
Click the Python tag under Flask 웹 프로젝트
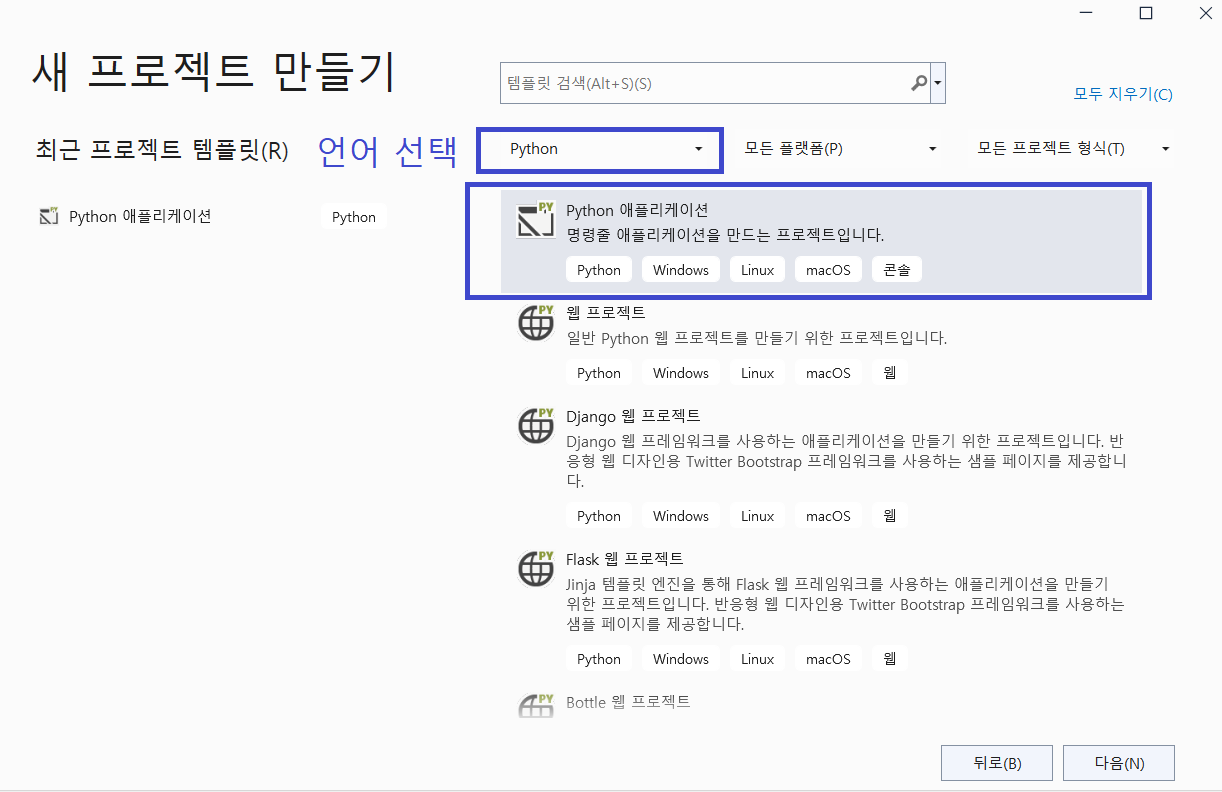(599, 659)
